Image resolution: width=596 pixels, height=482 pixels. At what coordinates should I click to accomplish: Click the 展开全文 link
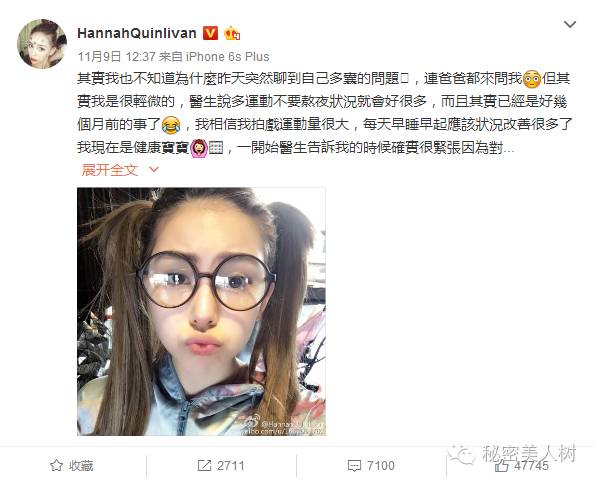pos(110,170)
